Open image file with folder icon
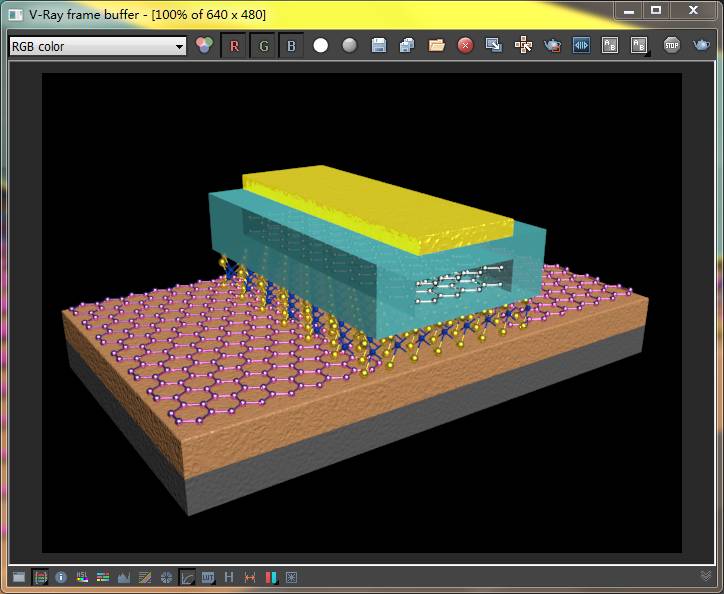The height and width of the screenshot is (594, 724). pos(436,46)
